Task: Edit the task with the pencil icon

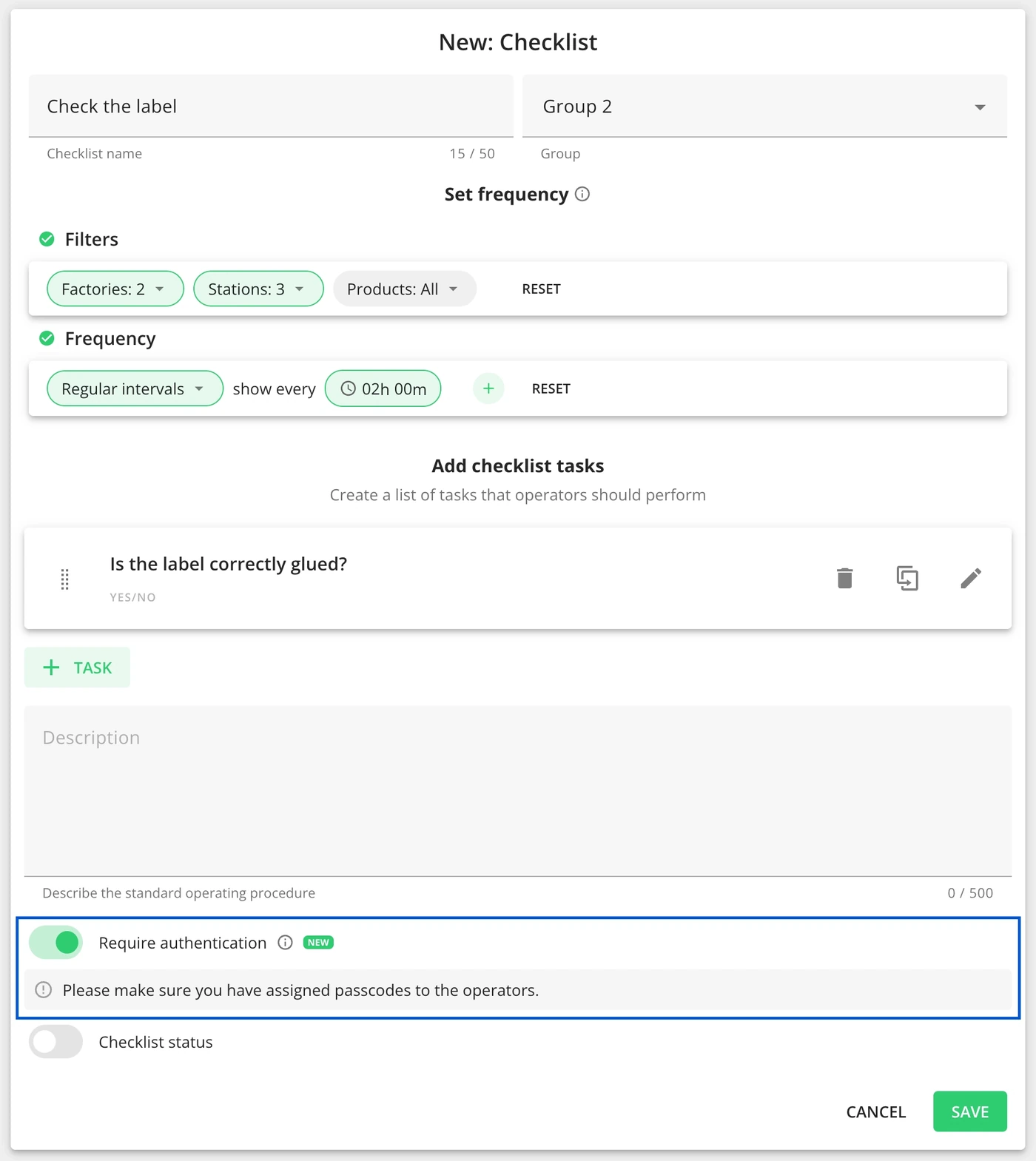Action: (x=971, y=578)
